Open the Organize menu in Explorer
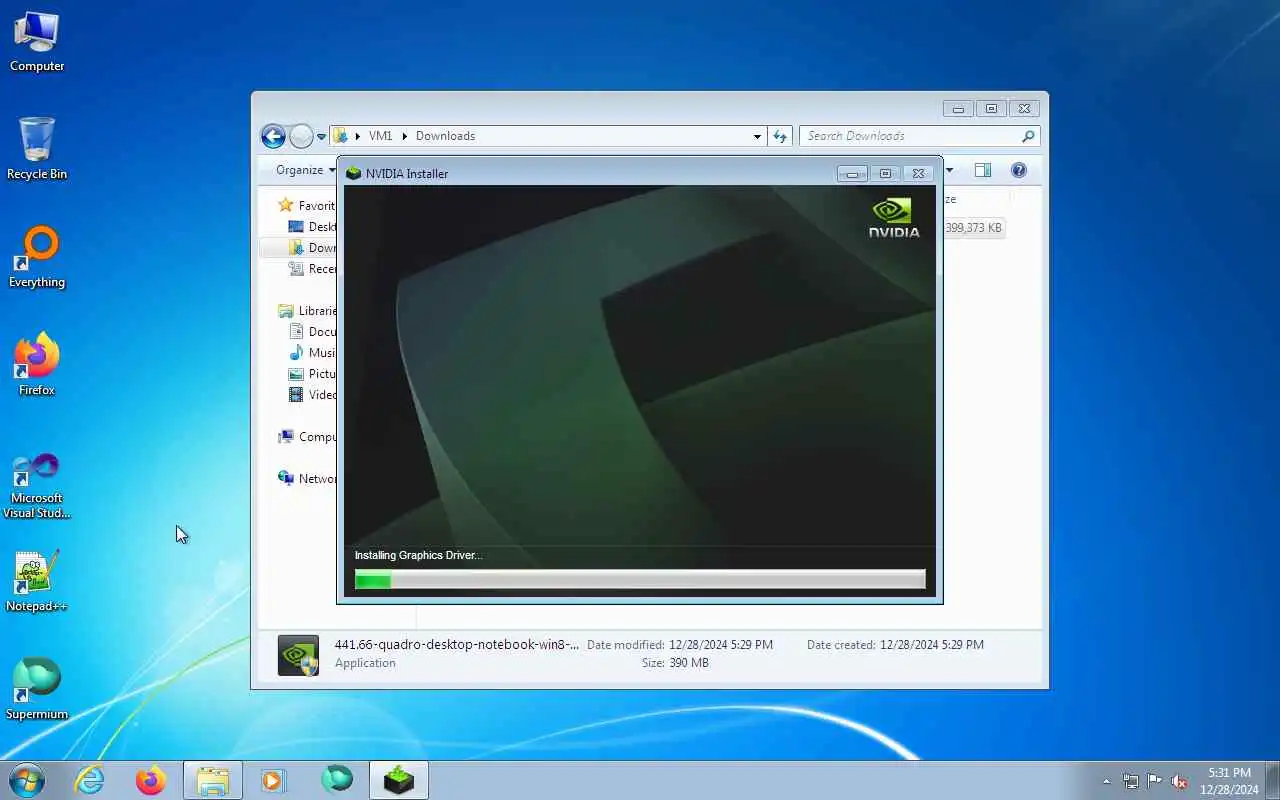Image resolution: width=1280 pixels, height=800 pixels. pyautogui.click(x=306, y=170)
